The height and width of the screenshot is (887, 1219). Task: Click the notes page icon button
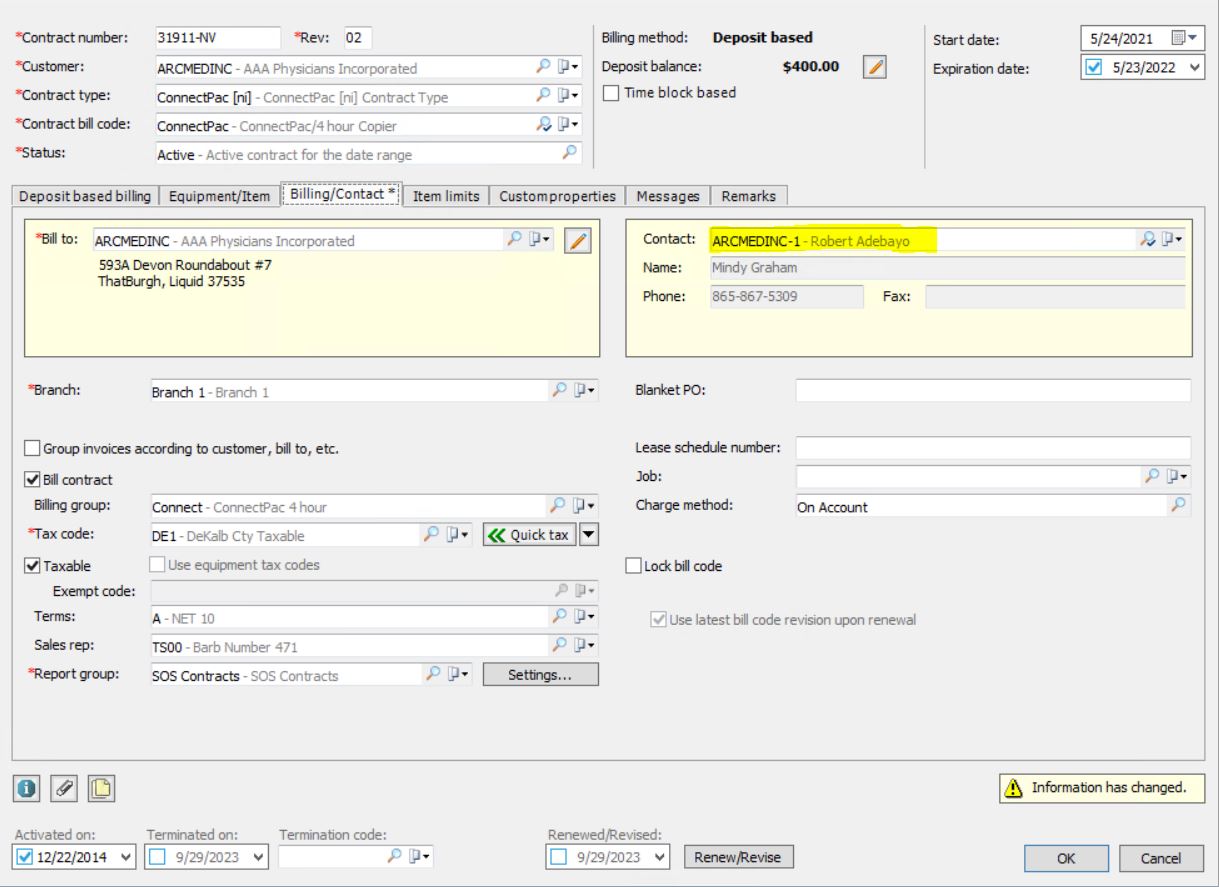[102, 788]
